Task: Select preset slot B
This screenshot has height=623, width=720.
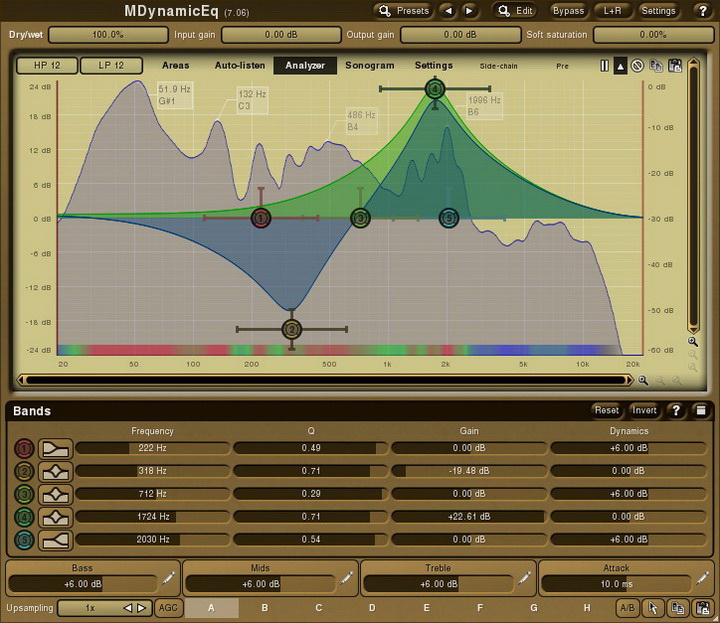Action: click(x=265, y=608)
